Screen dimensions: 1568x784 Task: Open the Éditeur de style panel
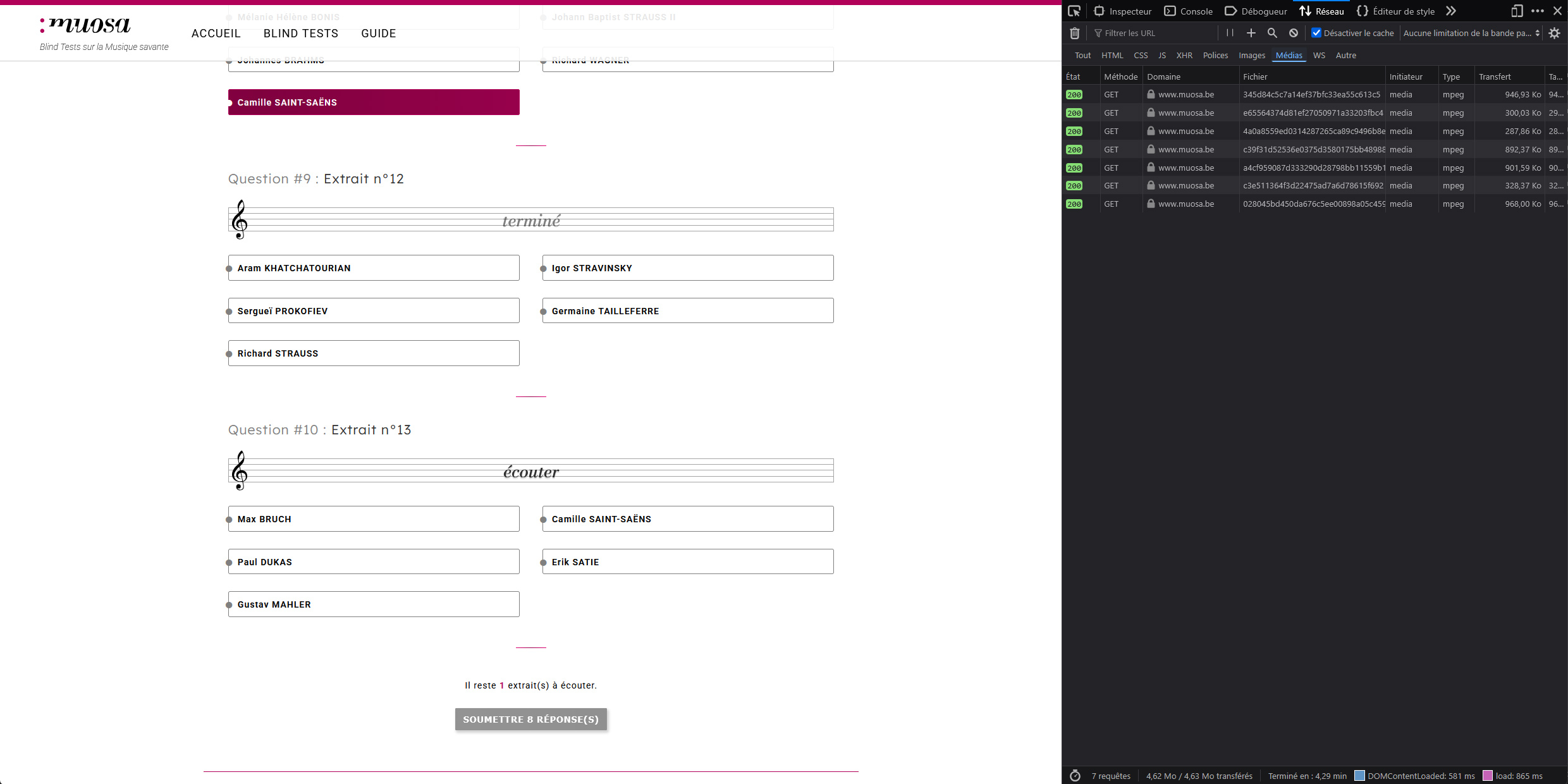(x=1395, y=11)
